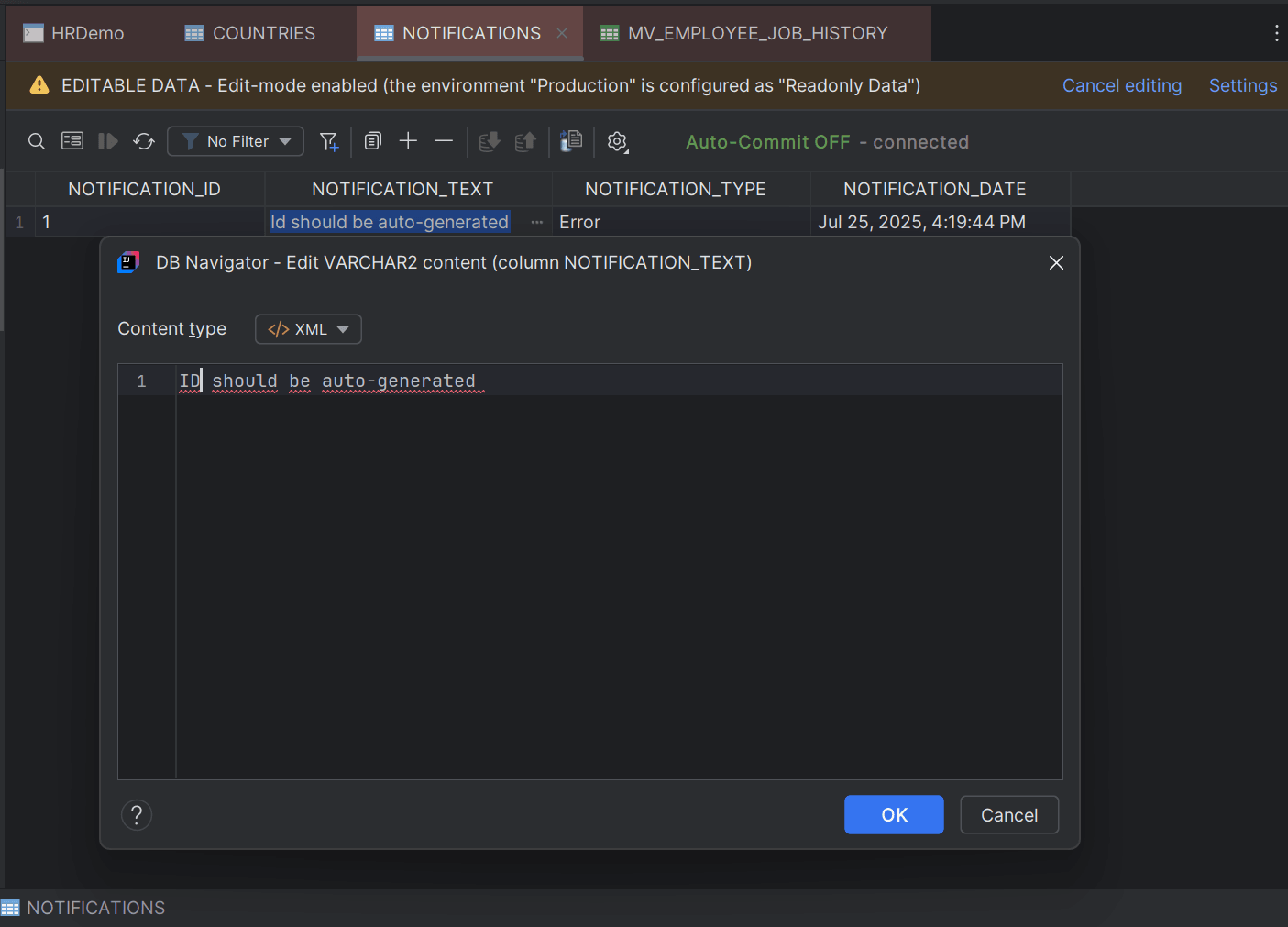Confirm edits with the OK button
This screenshot has width=1288, height=927.
[893, 814]
